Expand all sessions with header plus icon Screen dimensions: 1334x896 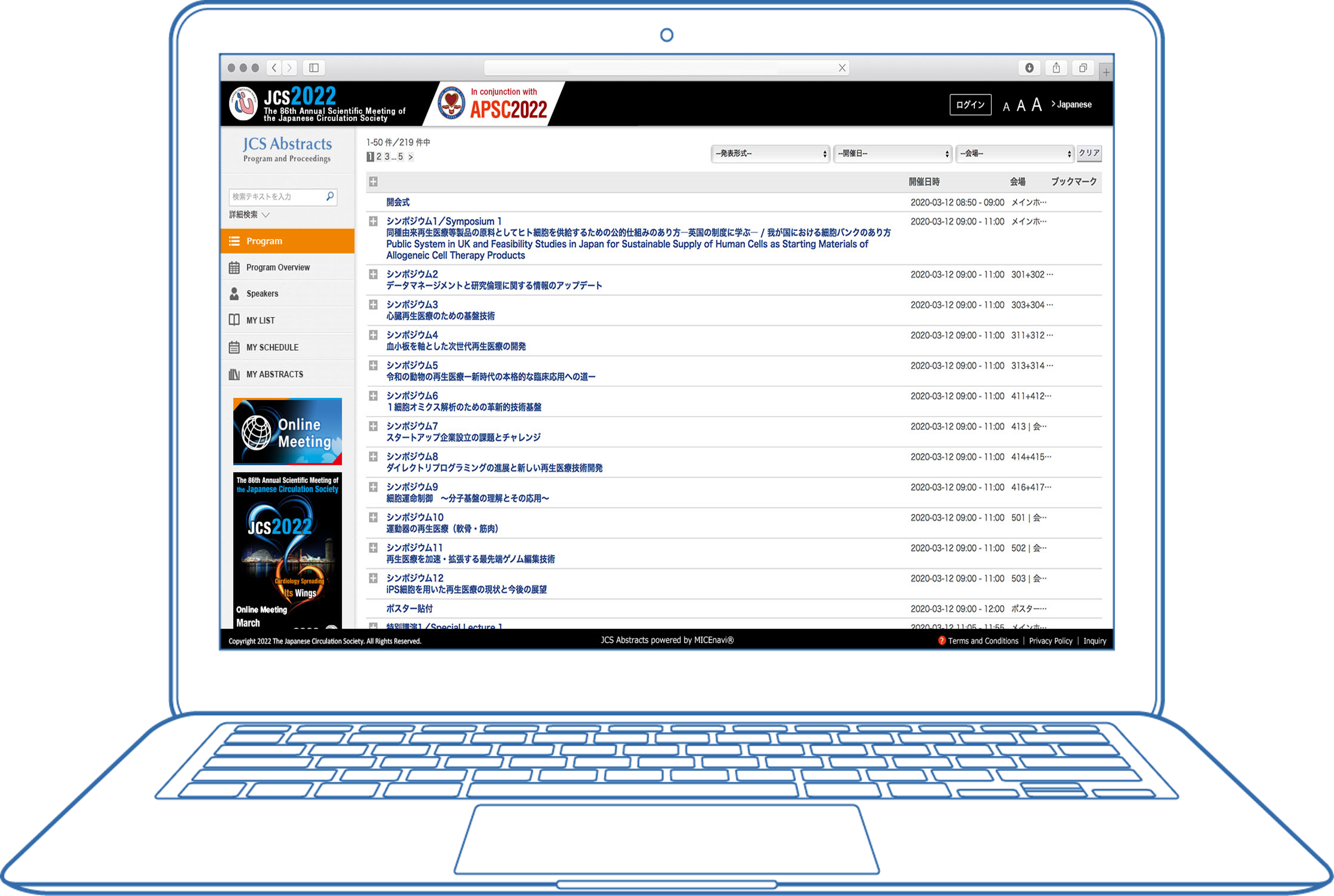pyautogui.click(x=373, y=182)
